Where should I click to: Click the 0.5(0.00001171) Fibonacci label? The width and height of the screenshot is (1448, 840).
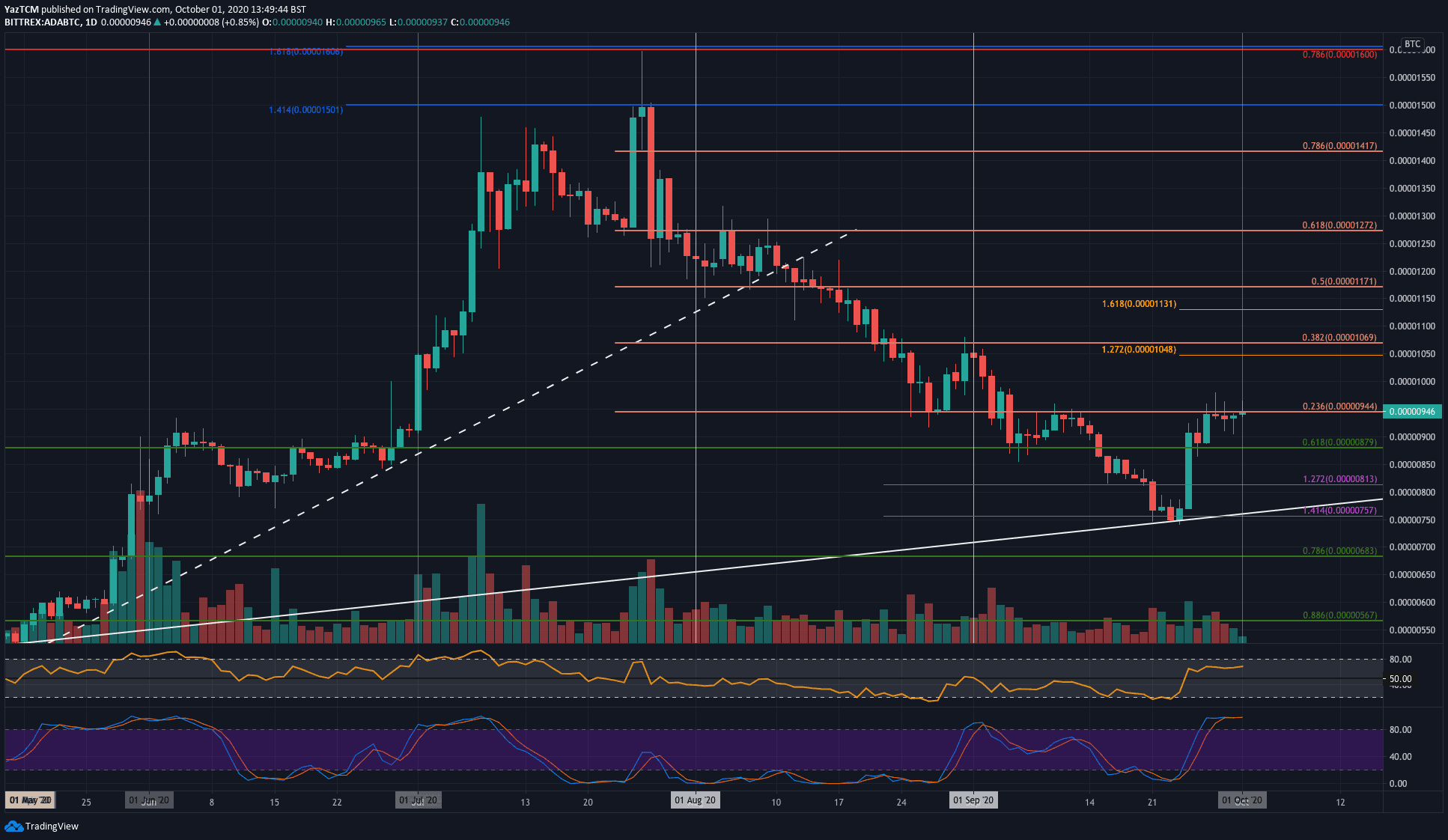tap(1344, 281)
